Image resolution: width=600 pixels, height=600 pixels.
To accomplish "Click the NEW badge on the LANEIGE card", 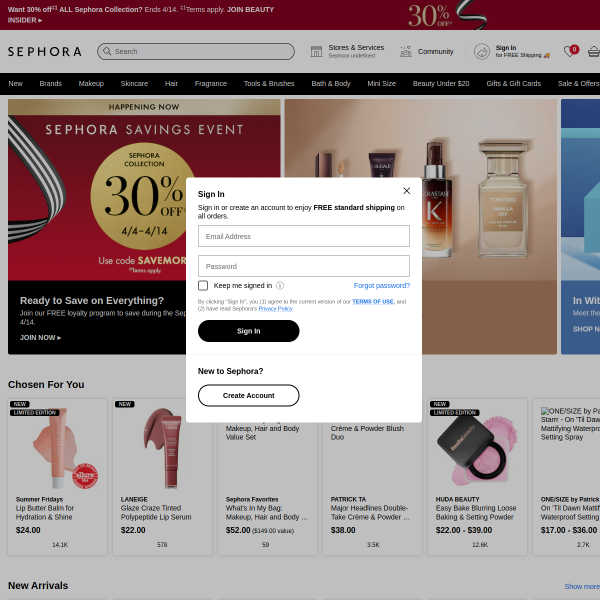I will (x=125, y=404).
